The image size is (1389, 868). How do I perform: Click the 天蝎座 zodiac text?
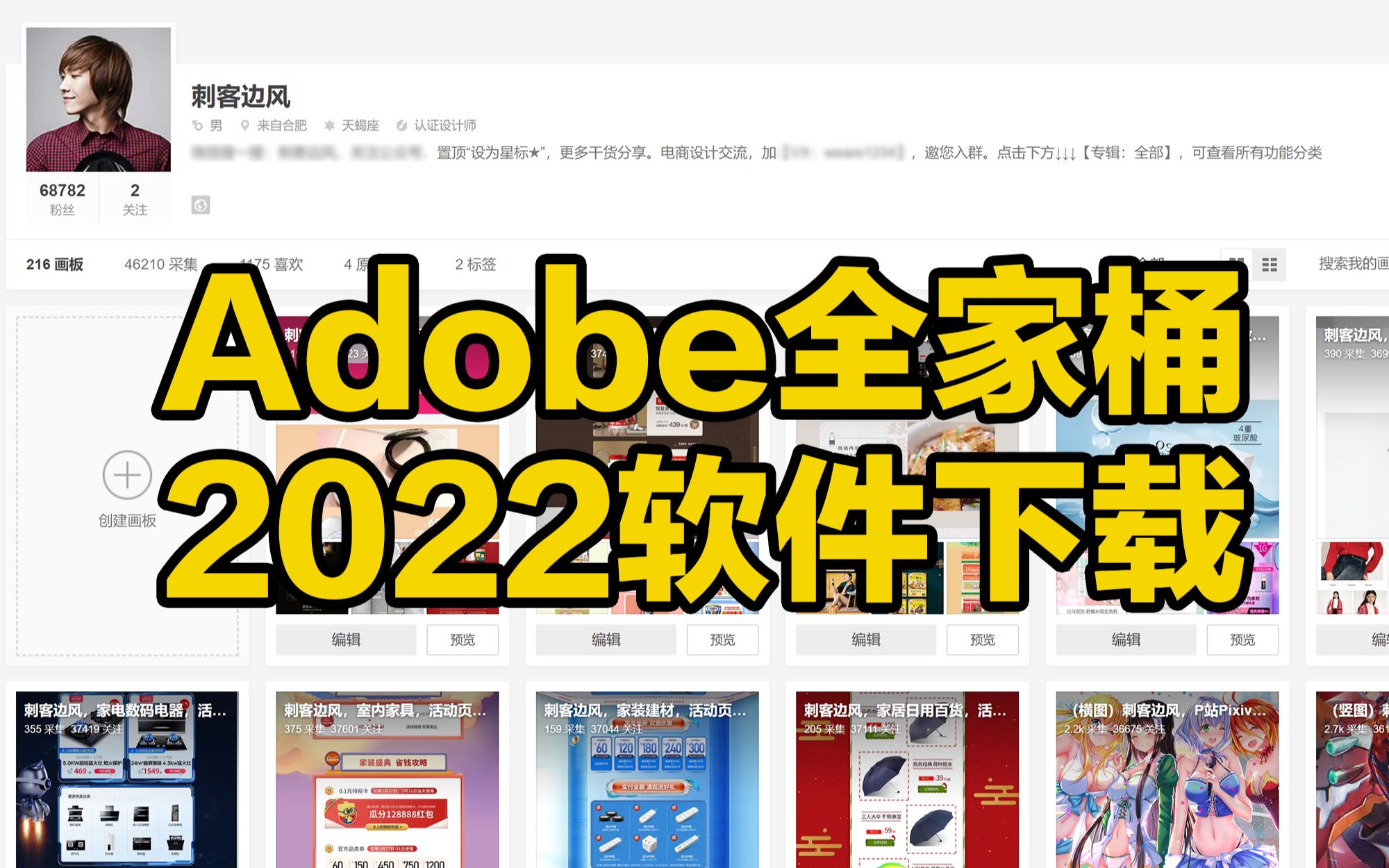(360, 126)
